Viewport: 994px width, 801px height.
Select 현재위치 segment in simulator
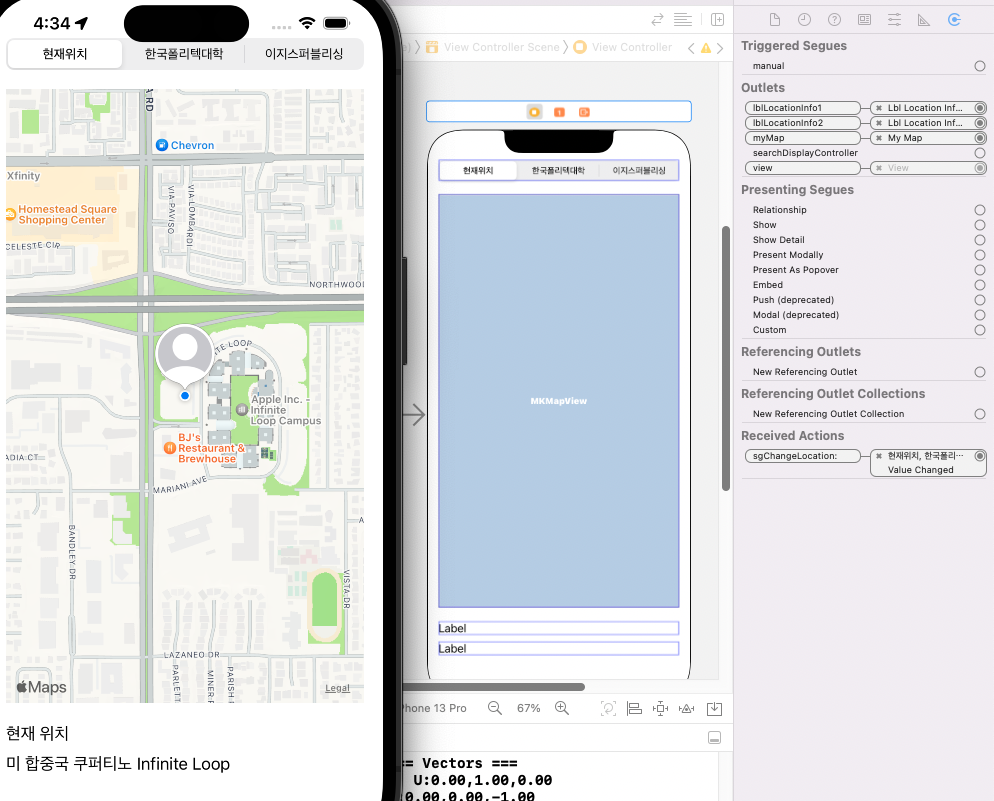[65, 54]
